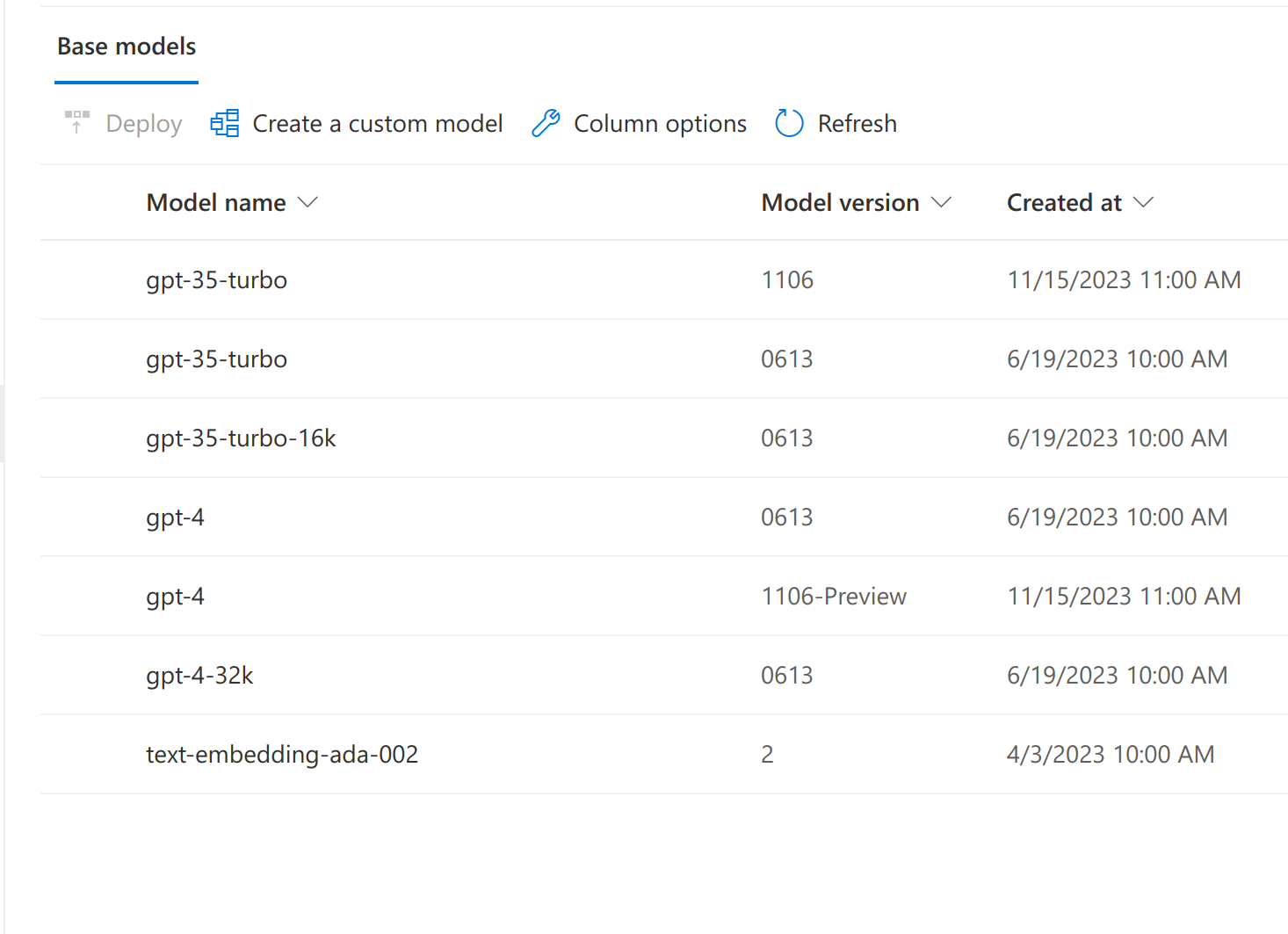The width and height of the screenshot is (1288, 934).
Task: Select gpt-35-turbo in the first 0613 row
Action: pos(217,359)
